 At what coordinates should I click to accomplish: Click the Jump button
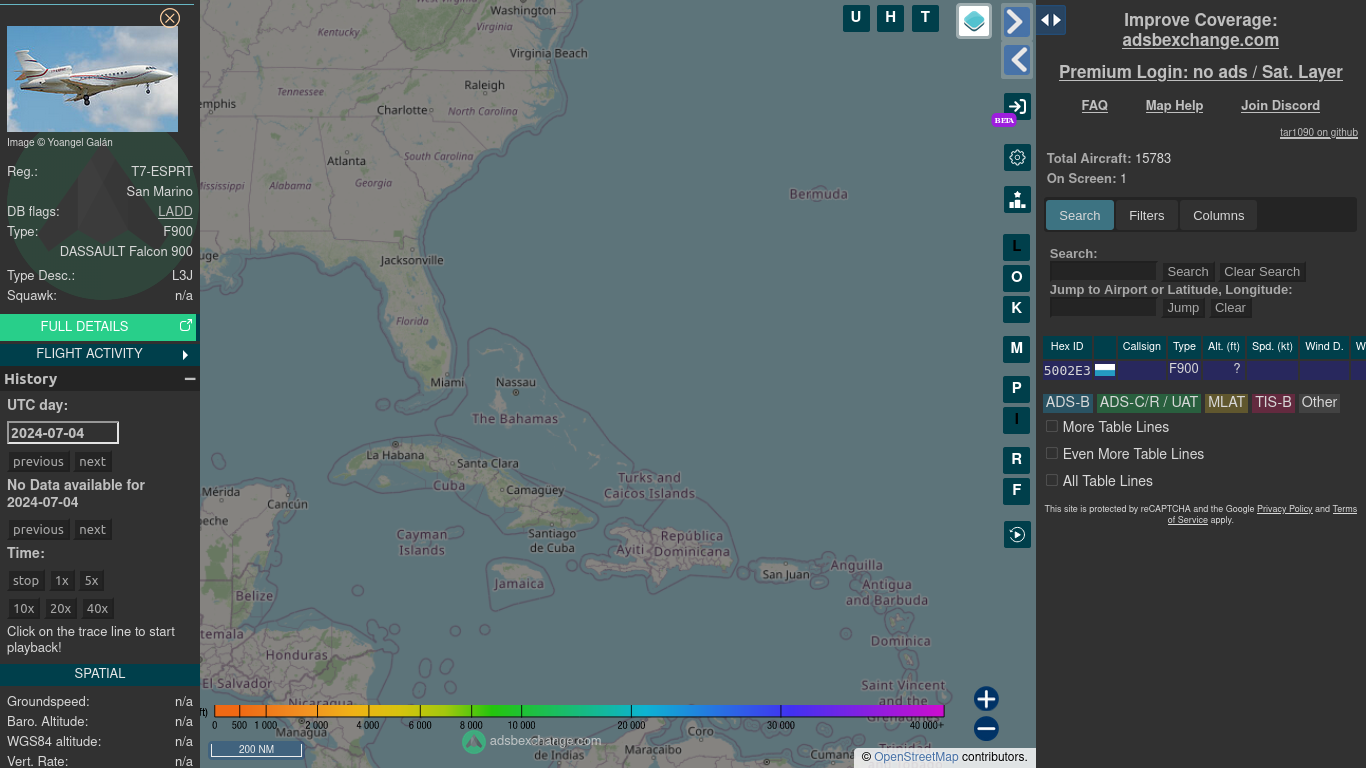click(1183, 308)
